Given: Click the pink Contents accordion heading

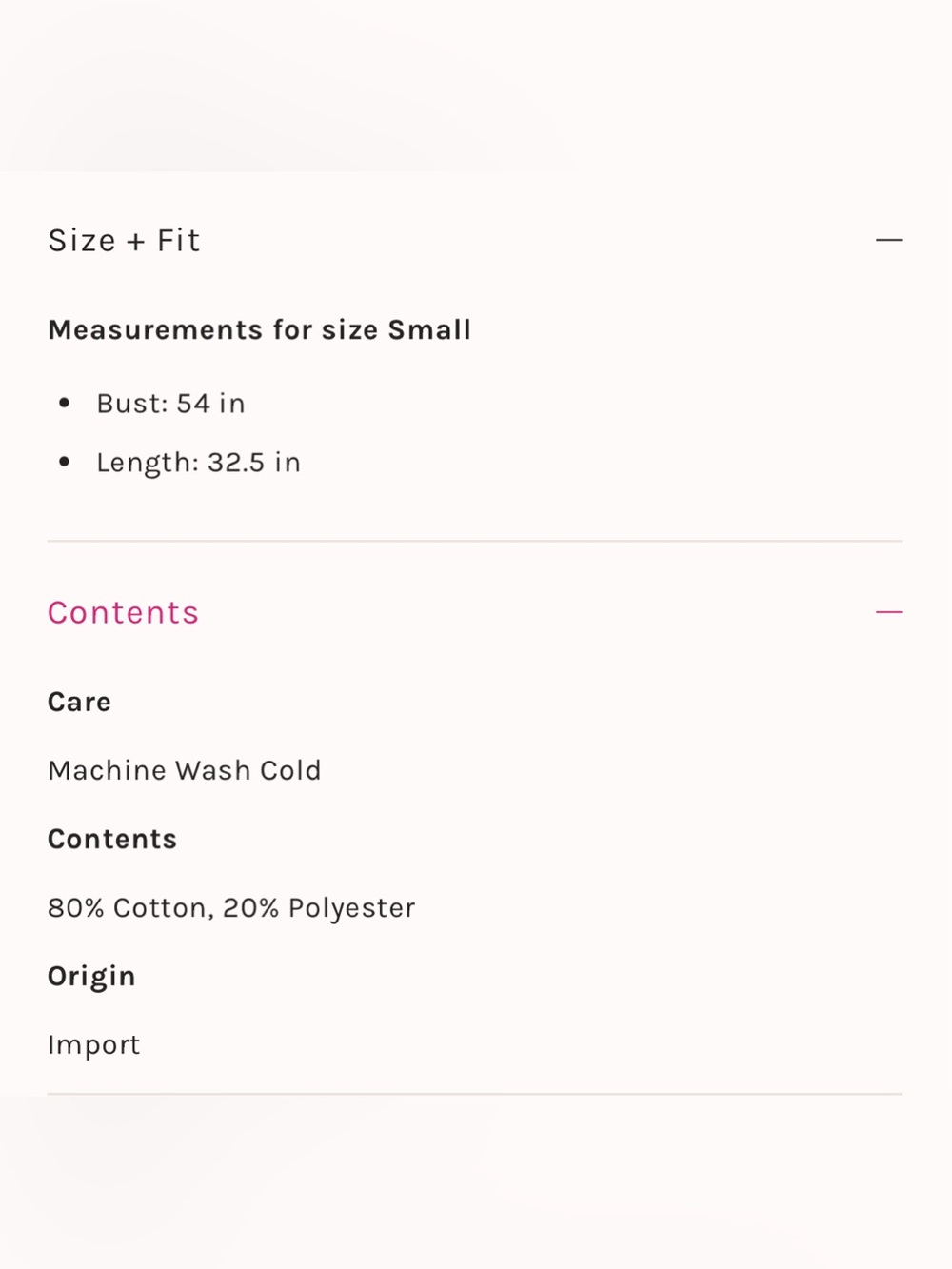Looking at the screenshot, I should [x=123, y=612].
